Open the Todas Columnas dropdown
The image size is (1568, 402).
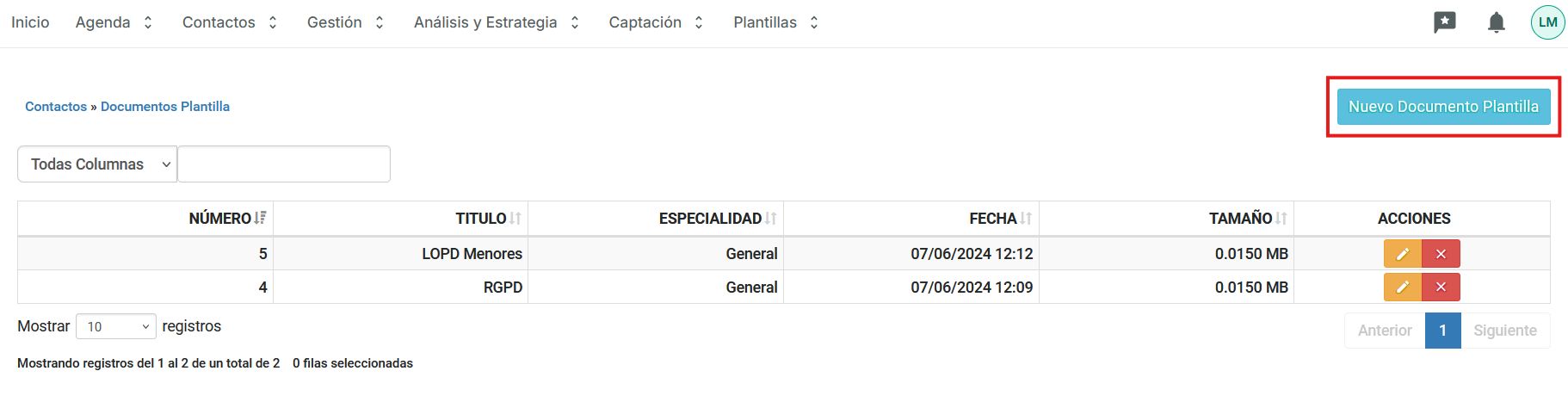[x=97, y=164]
